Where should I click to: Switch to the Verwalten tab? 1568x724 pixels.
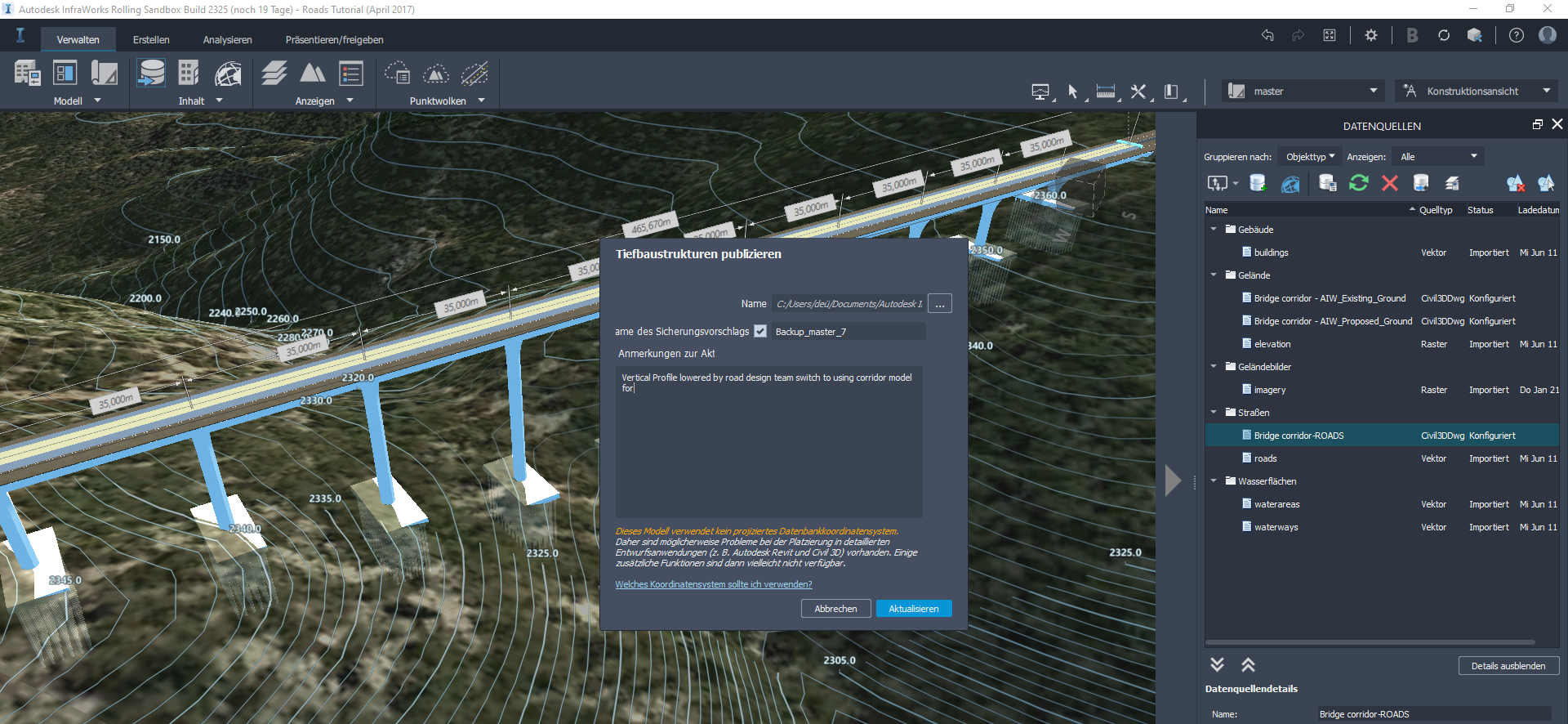coord(78,39)
